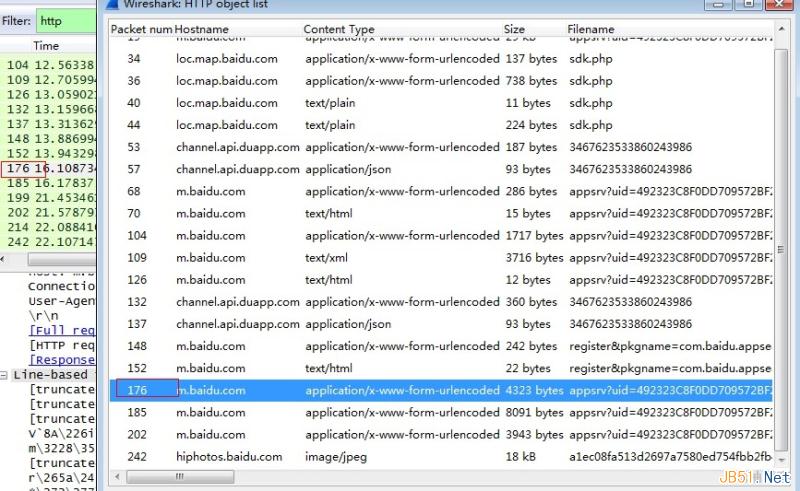Screen dimensions: 800x491
Task: Select packet 109 text/xml row
Action: (x=441, y=258)
